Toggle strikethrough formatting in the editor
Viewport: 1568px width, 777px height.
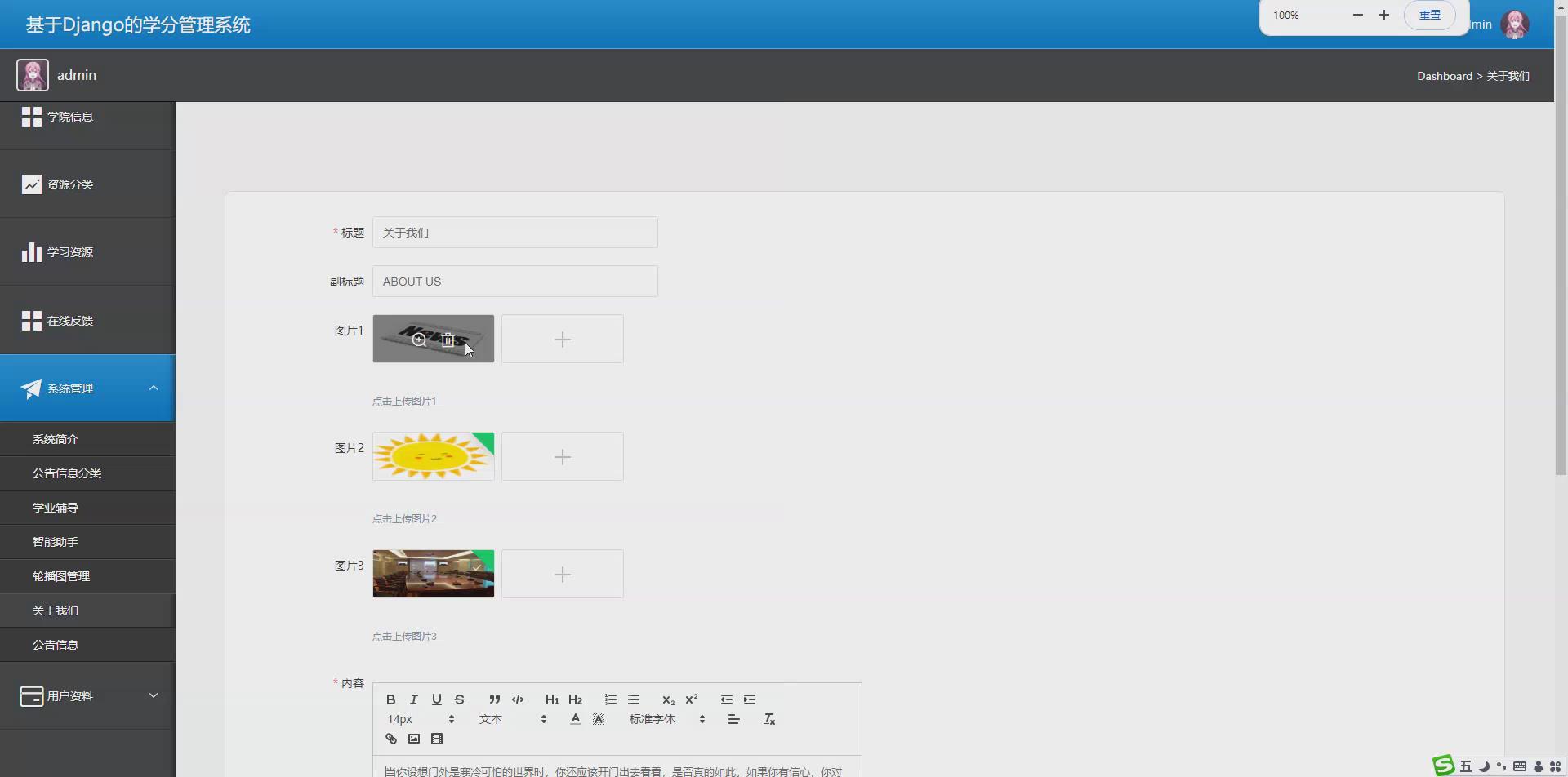point(459,699)
